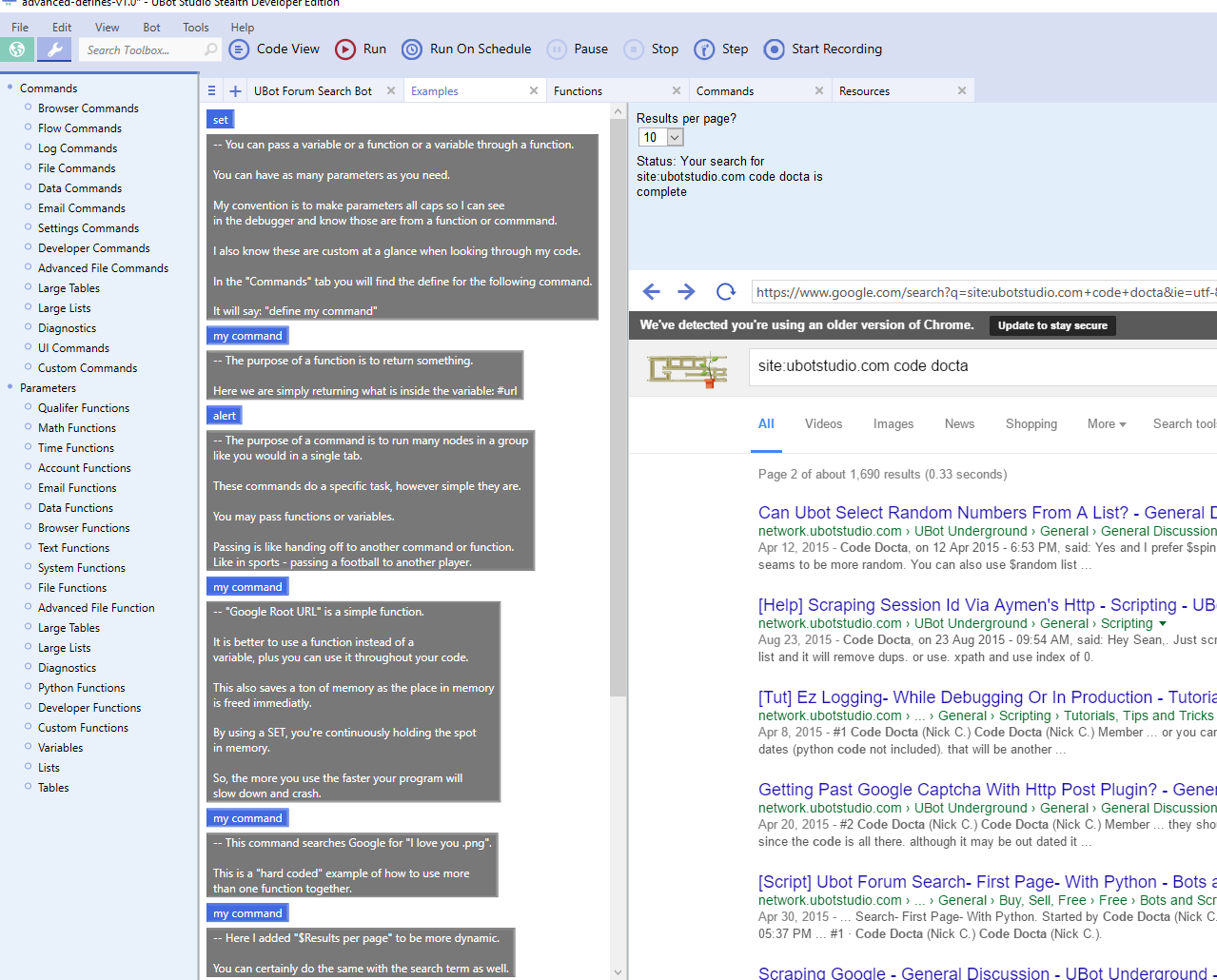Image resolution: width=1217 pixels, height=980 pixels.
Task: Open the Can Ubot Select Random Numbers result
Action: tap(988, 513)
